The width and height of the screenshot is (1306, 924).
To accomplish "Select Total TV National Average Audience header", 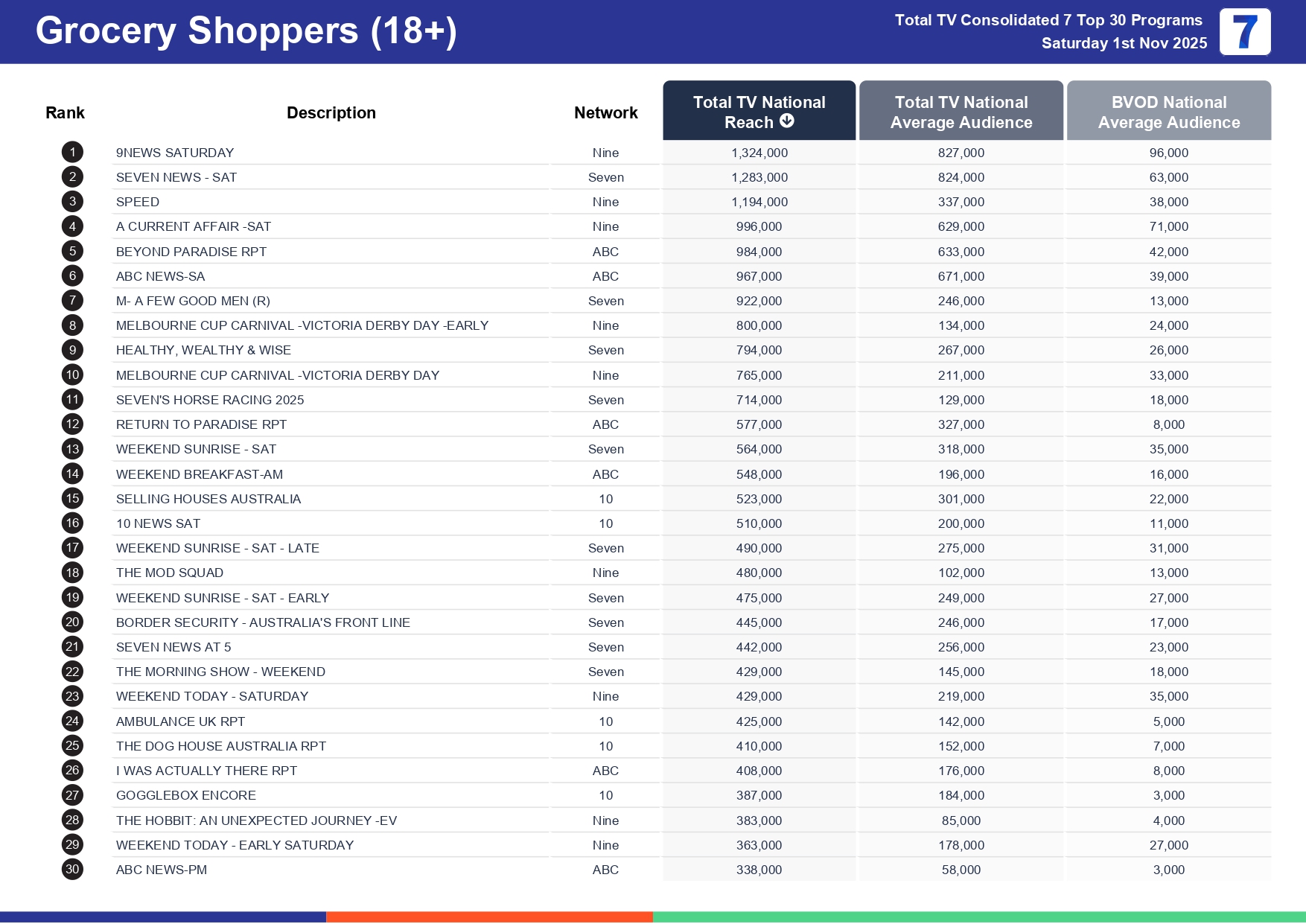I will pos(961,112).
